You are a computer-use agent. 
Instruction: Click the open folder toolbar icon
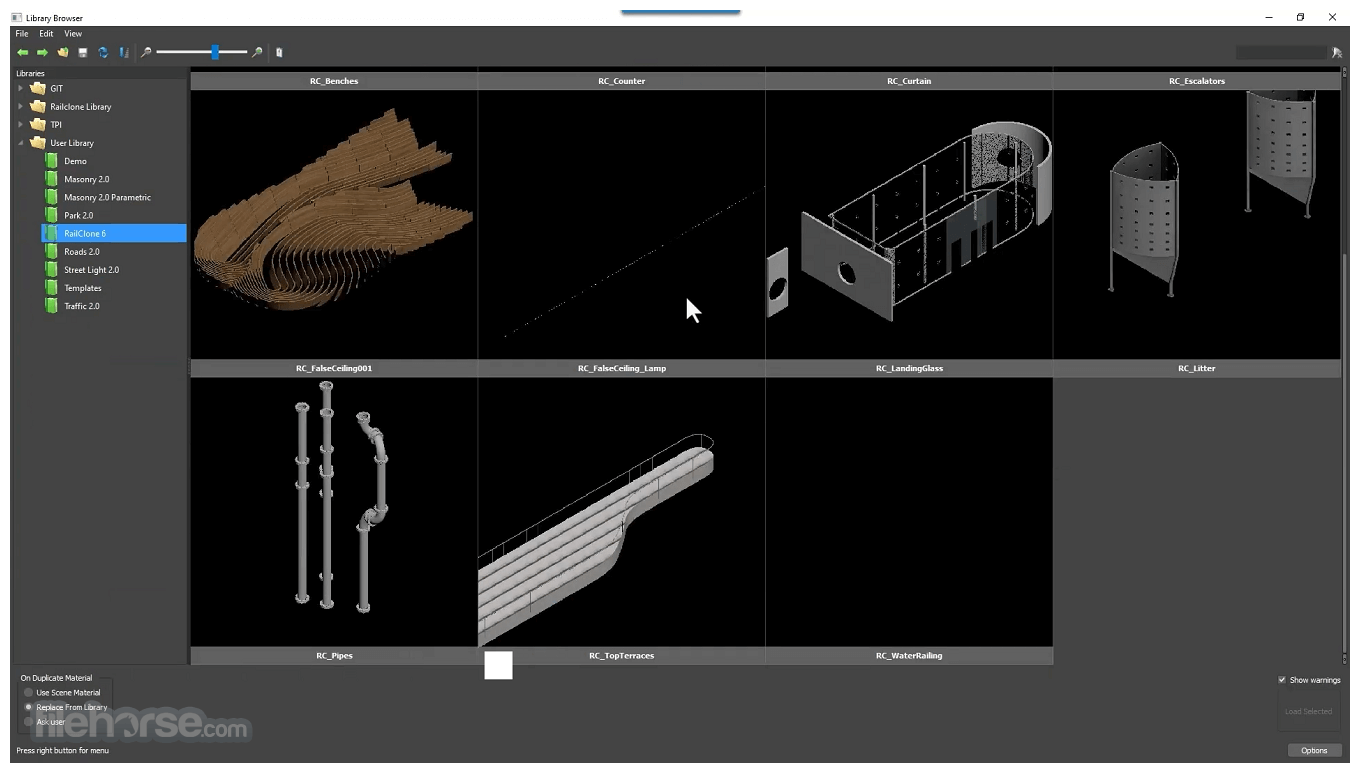coord(63,52)
